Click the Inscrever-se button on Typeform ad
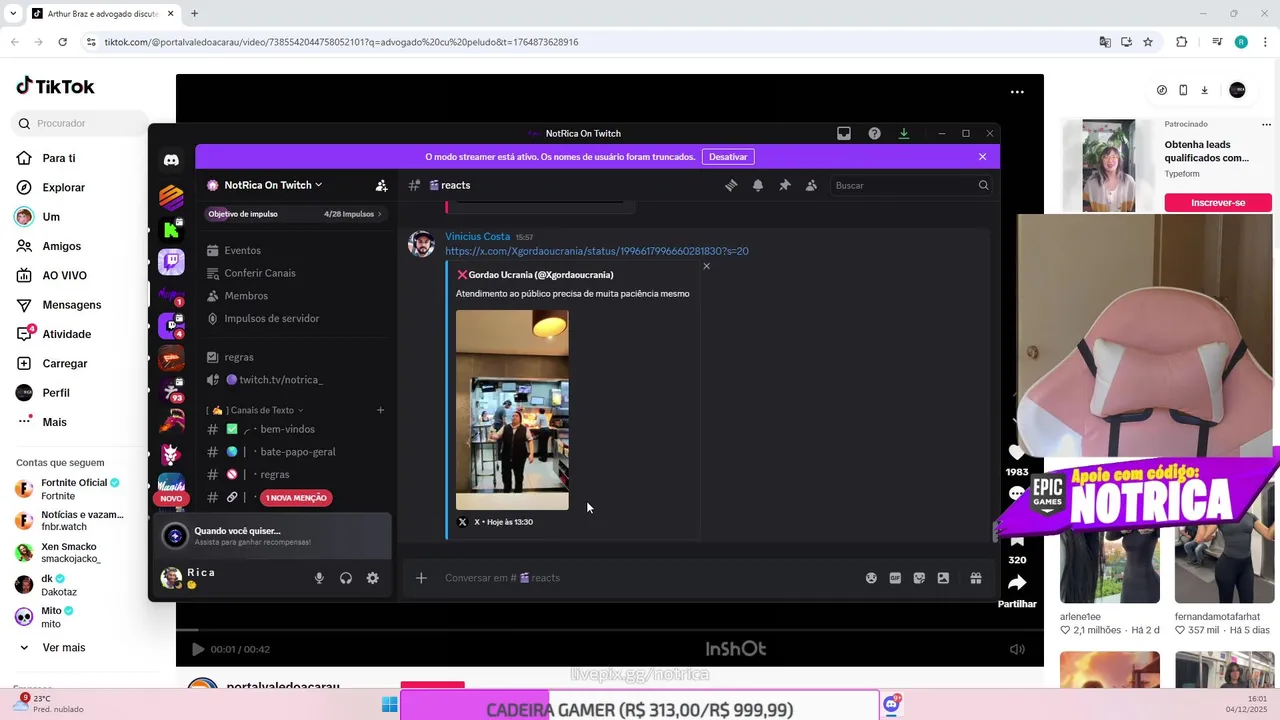 [x=1218, y=203]
